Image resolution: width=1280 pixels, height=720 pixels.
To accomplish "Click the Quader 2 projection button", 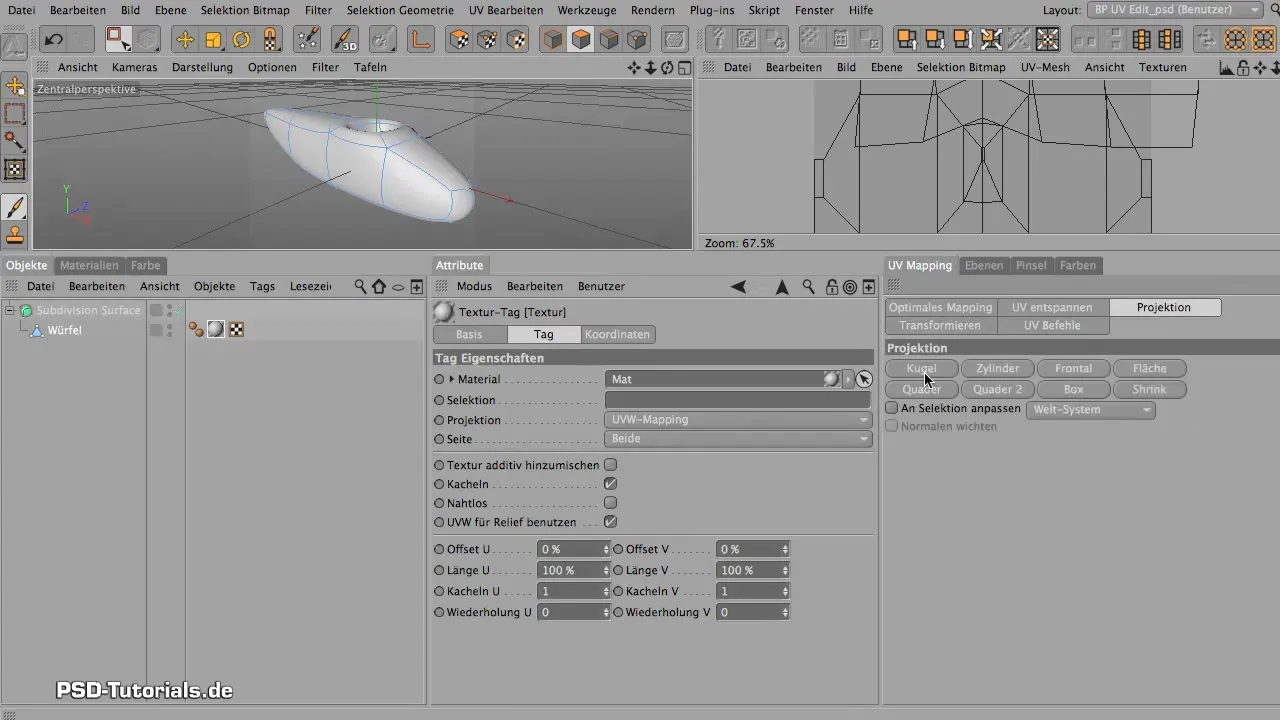I will pos(997,389).
